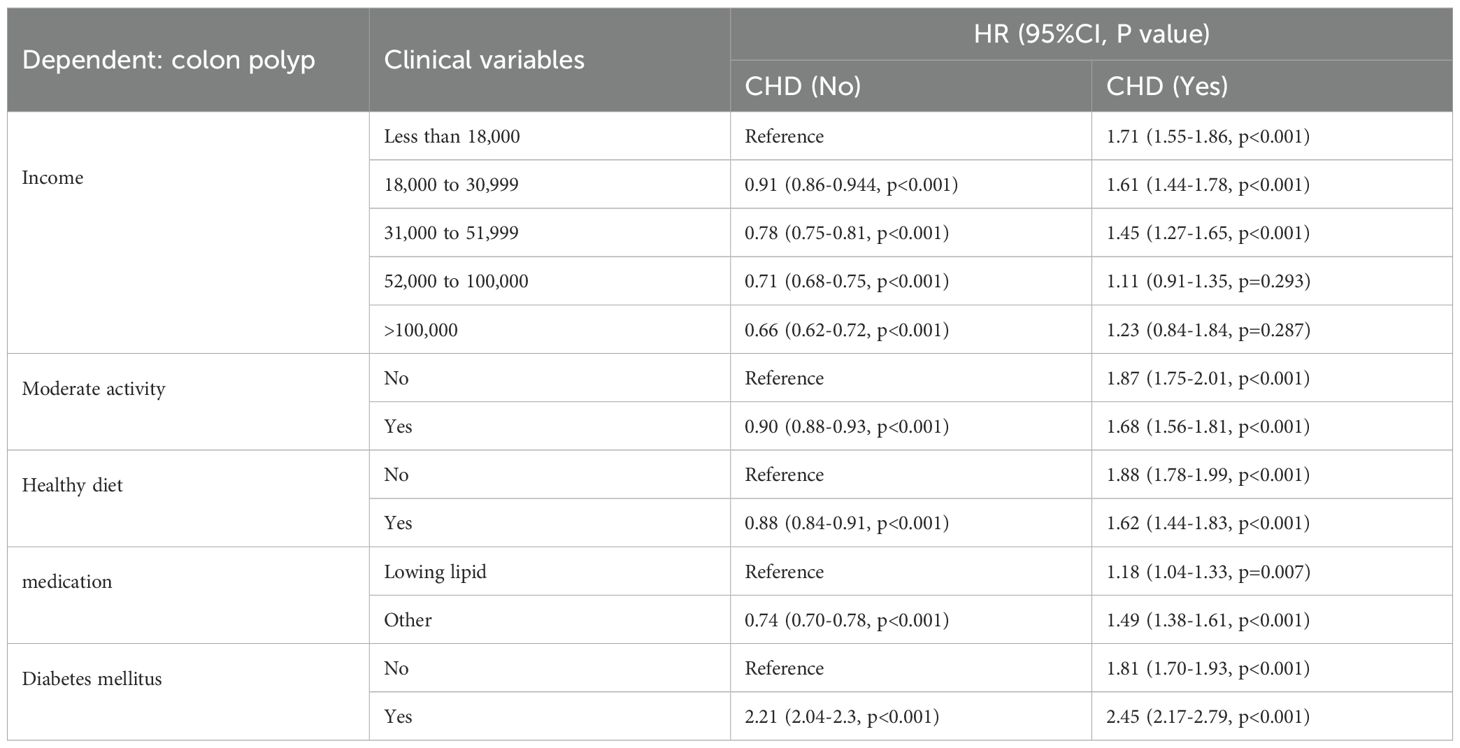Click the '1.87 (1.75-2.01, p<0.001)' value
Viewport: 1460px width, 748px height.
pyautogui.click(x=1208, y=378)
